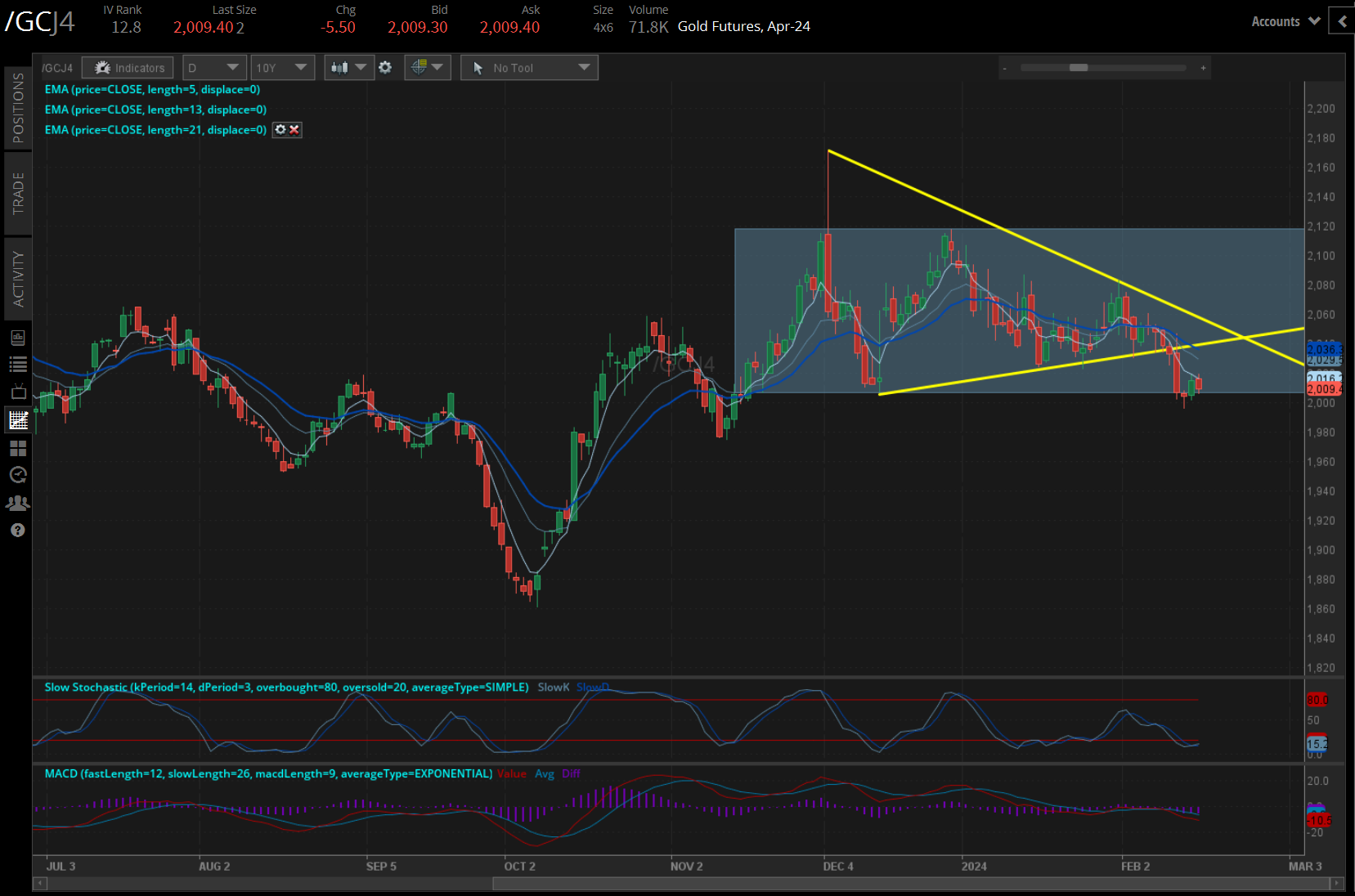
Task: Switch to the POSITIONS side tab
Action: (18, 107)
